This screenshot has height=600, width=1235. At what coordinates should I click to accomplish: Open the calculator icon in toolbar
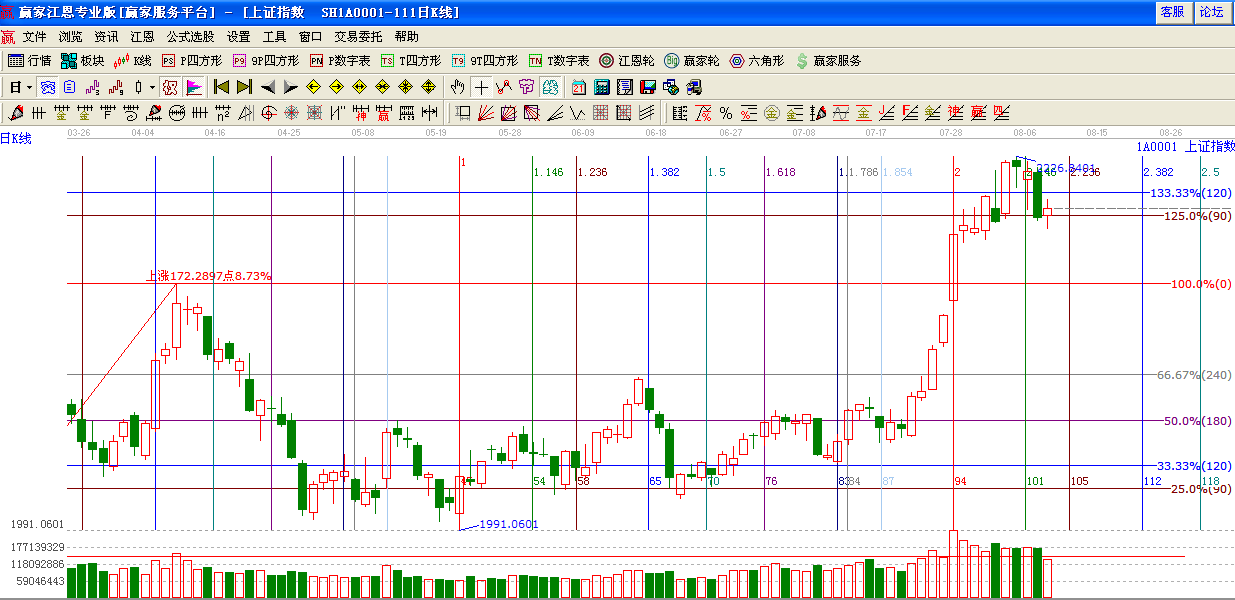[x=602, y=87]
